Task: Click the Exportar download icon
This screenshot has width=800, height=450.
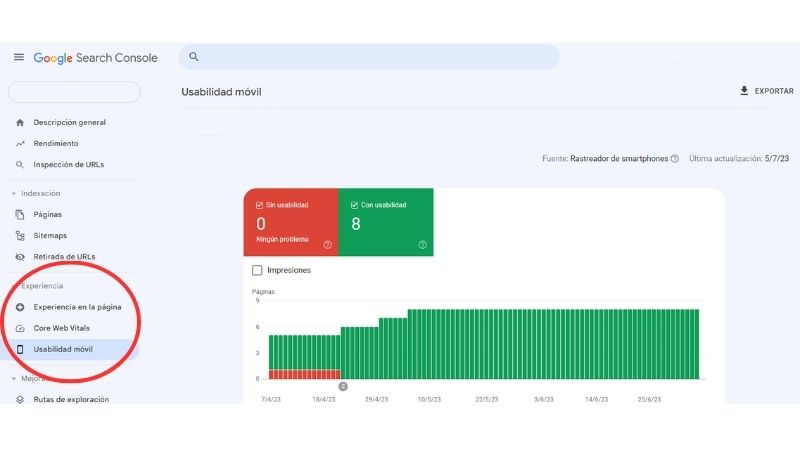Action: (x=744, y=91)
